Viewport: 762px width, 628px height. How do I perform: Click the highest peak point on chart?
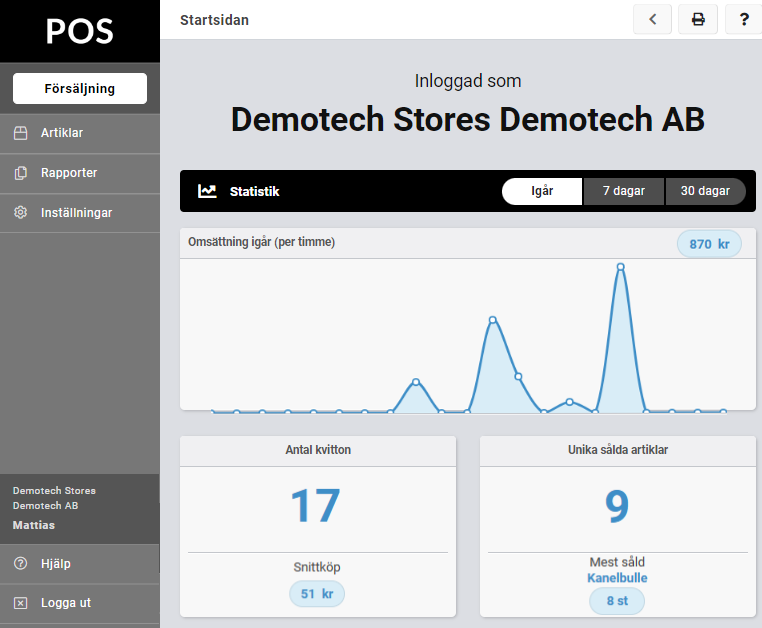tap(621, 267)
